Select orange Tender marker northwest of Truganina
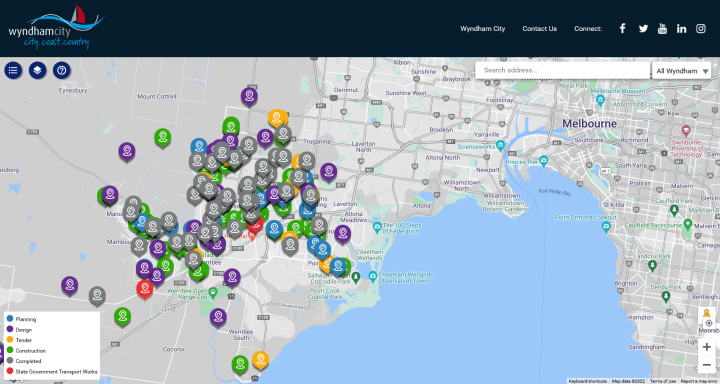Screen dimensions: 720x384 point(277,118)
